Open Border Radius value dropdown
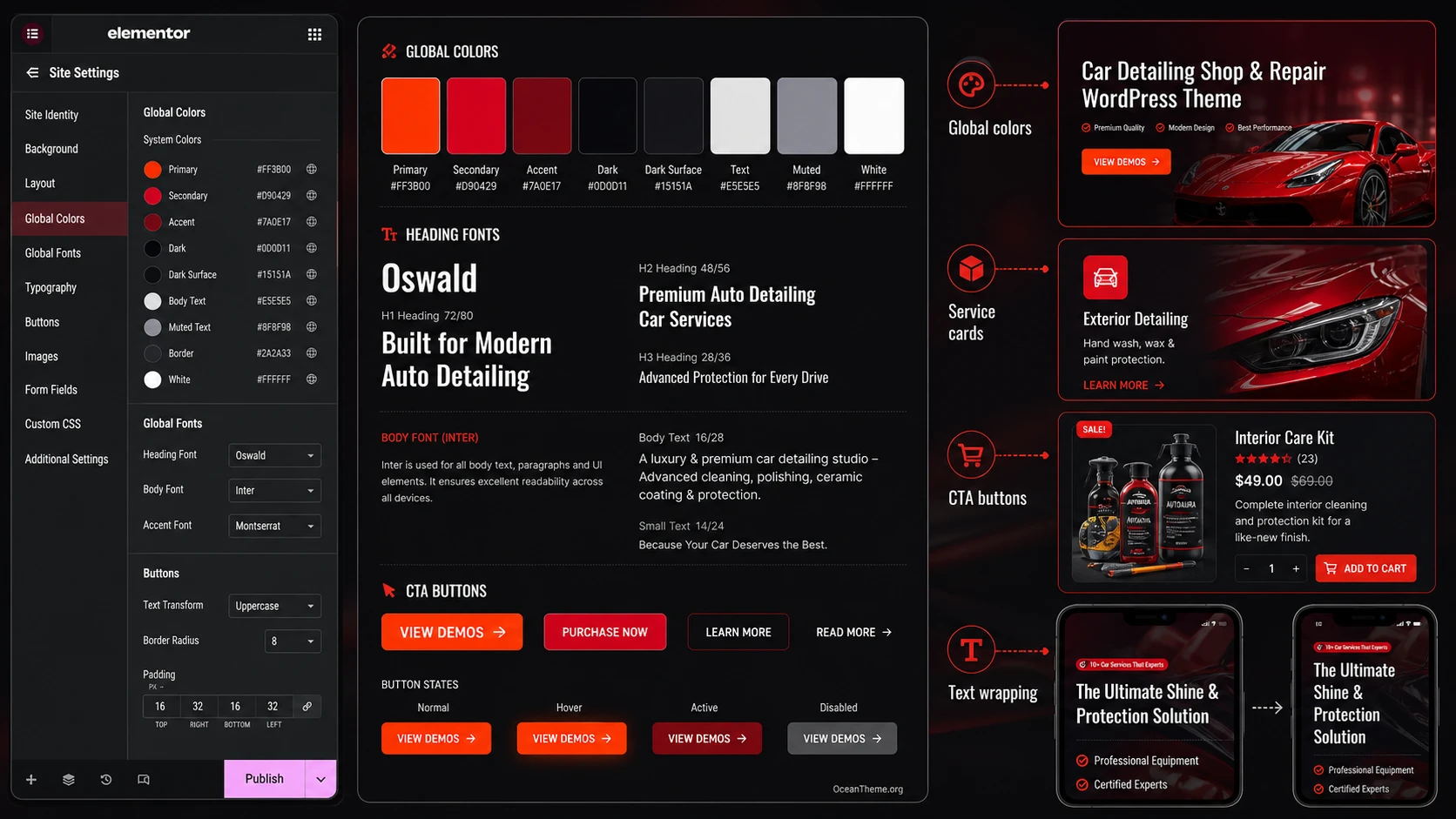1456x819 pixels. [293, 641]
